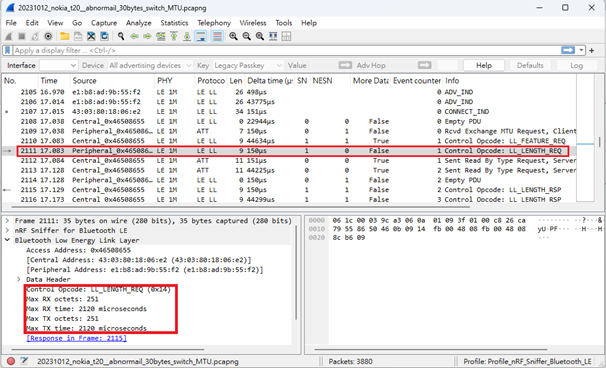The width and height of the screenshot is (606, 368).
Task: Collapse Bluetooth Low Energy Link Layer node
Action: click(7, 240)
